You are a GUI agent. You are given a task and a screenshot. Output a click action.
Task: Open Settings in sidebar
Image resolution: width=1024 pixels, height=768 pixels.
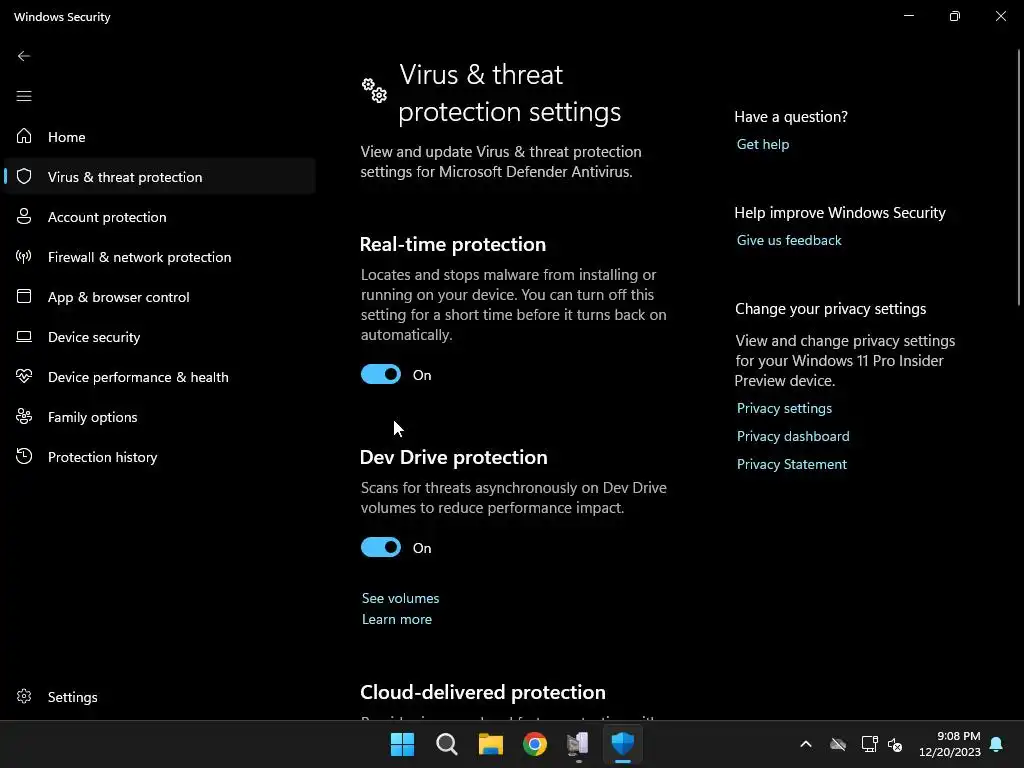[x=159, y=697]
